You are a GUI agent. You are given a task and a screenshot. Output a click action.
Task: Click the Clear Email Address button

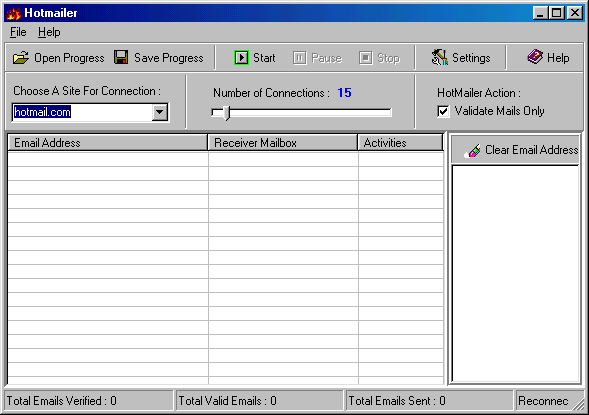515,150
